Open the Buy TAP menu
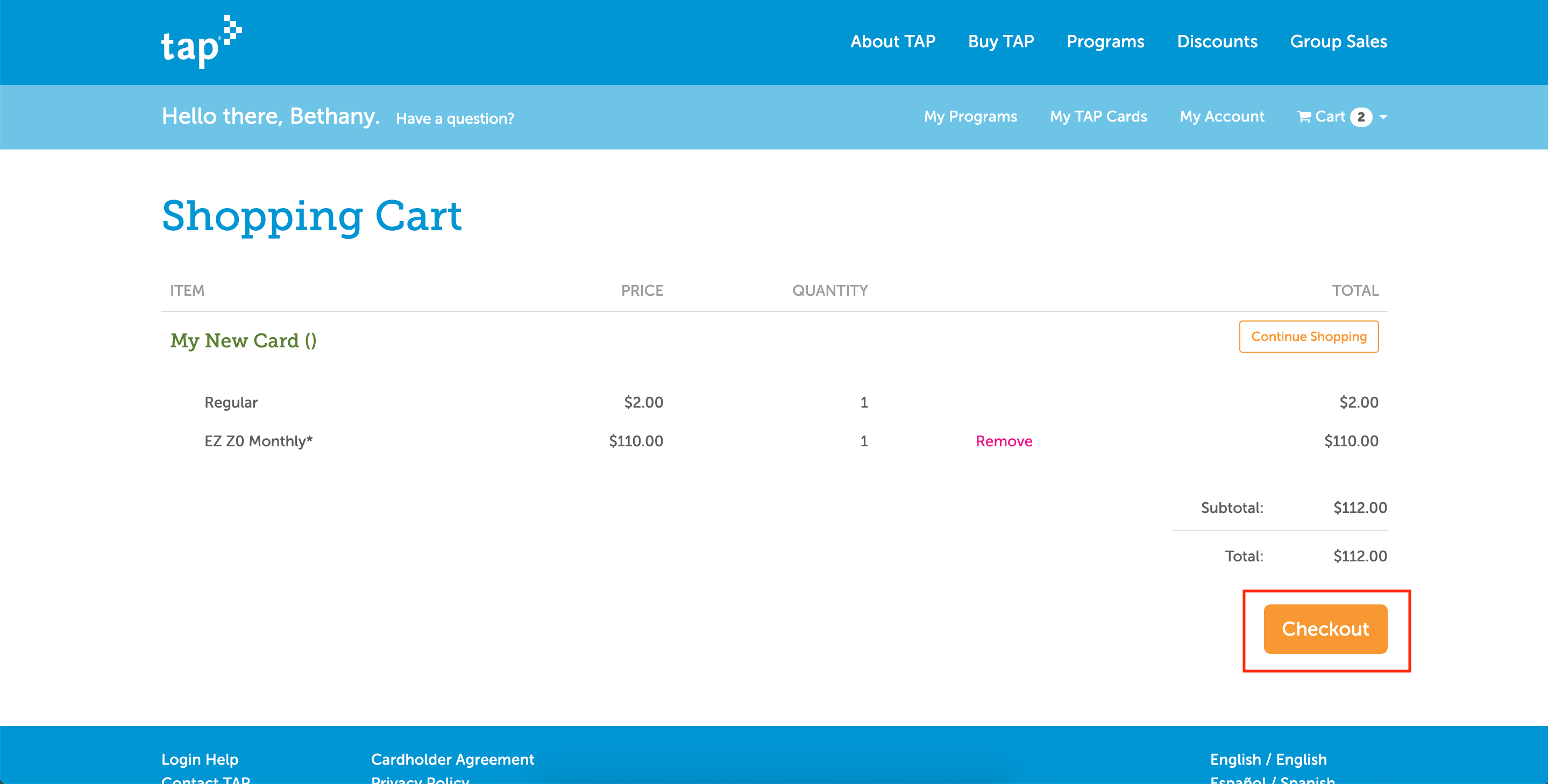The image size is (1548, 784). [x=1000, y=41]
